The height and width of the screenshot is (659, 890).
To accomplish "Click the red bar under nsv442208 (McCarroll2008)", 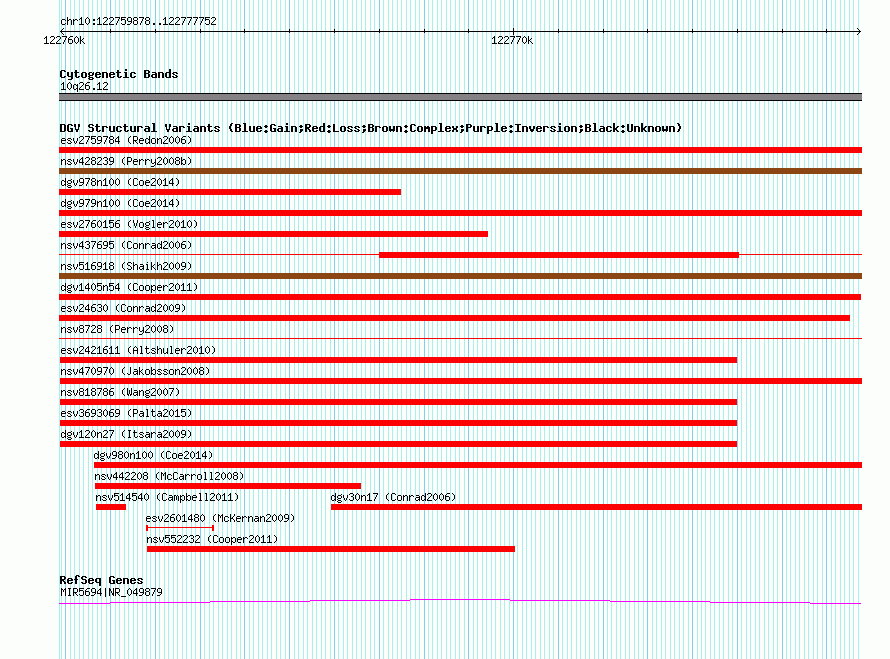I will (228, 486).
